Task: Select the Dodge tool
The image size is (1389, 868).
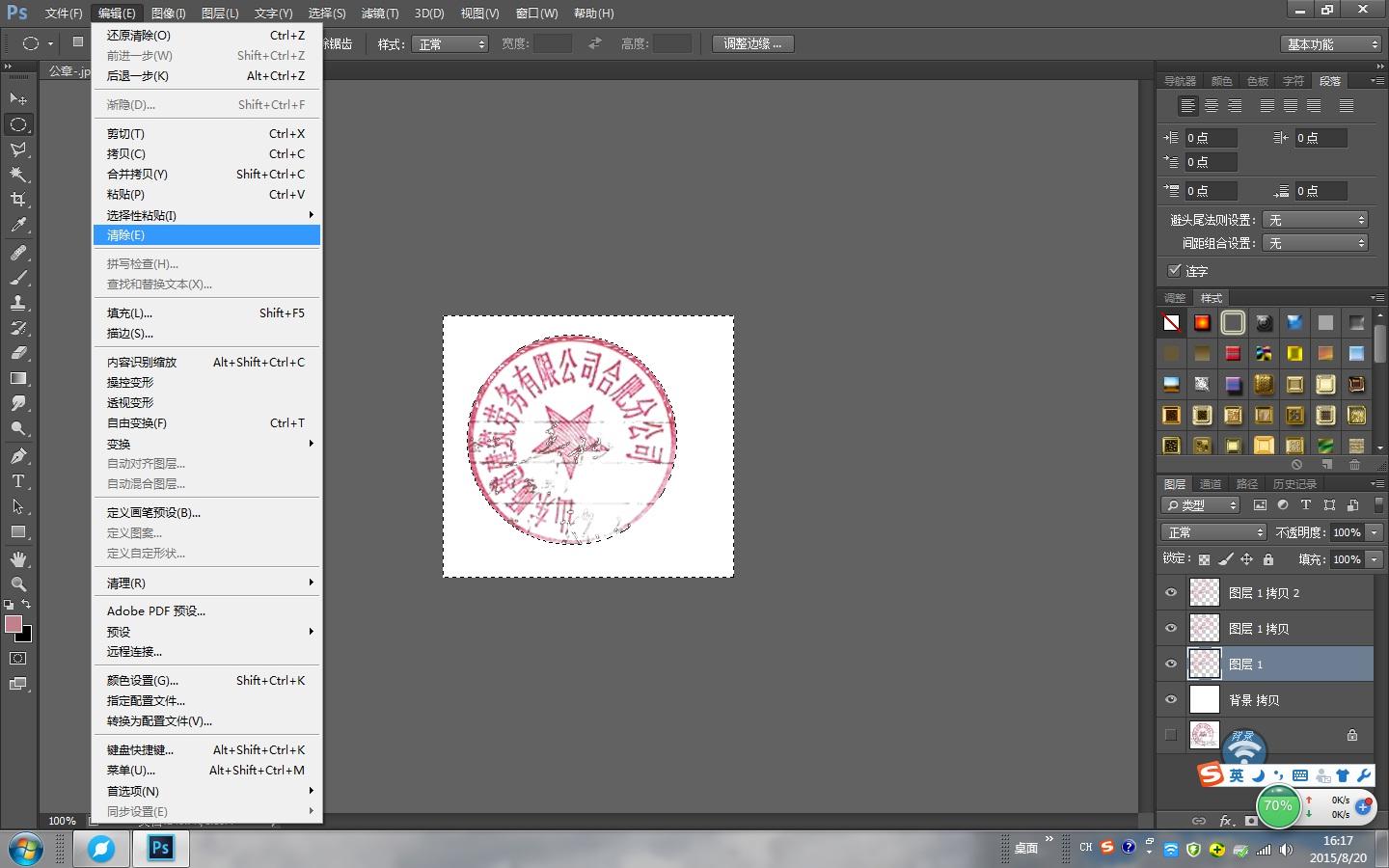Action: click(18, 428)
